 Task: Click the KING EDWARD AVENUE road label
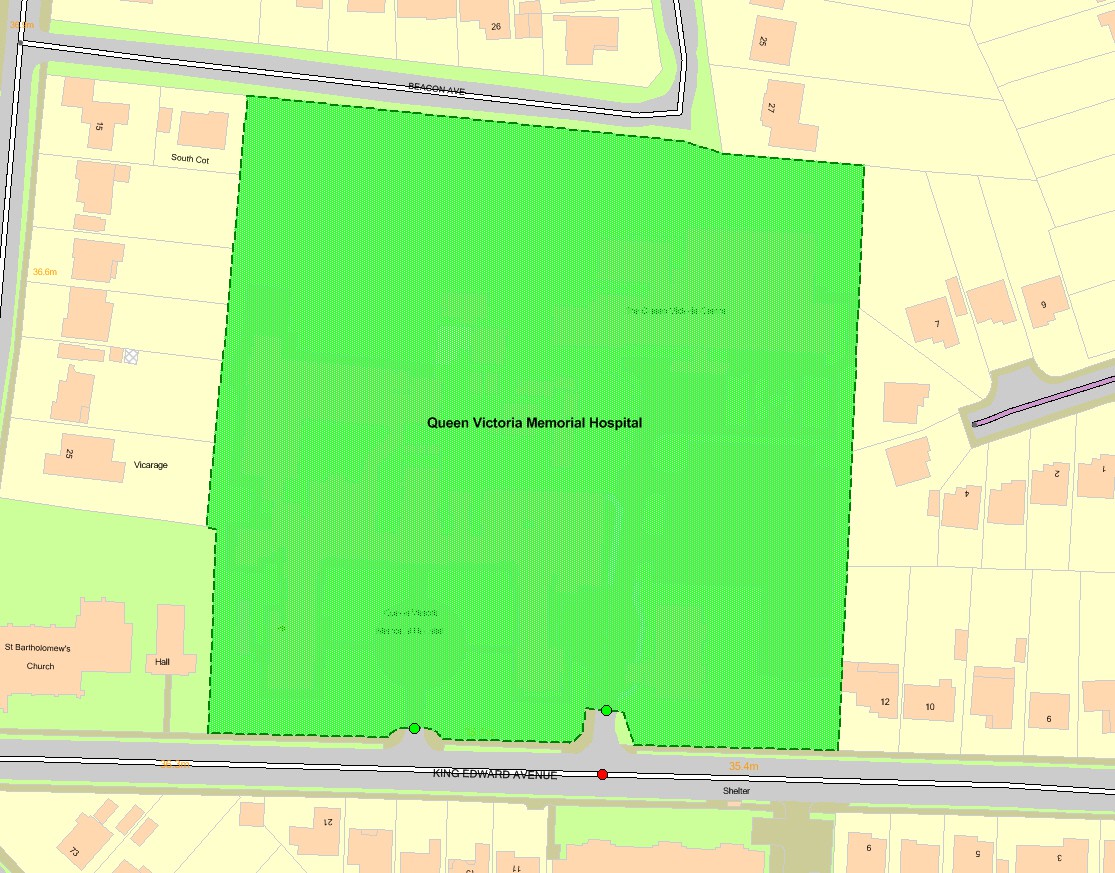point(495,773)
